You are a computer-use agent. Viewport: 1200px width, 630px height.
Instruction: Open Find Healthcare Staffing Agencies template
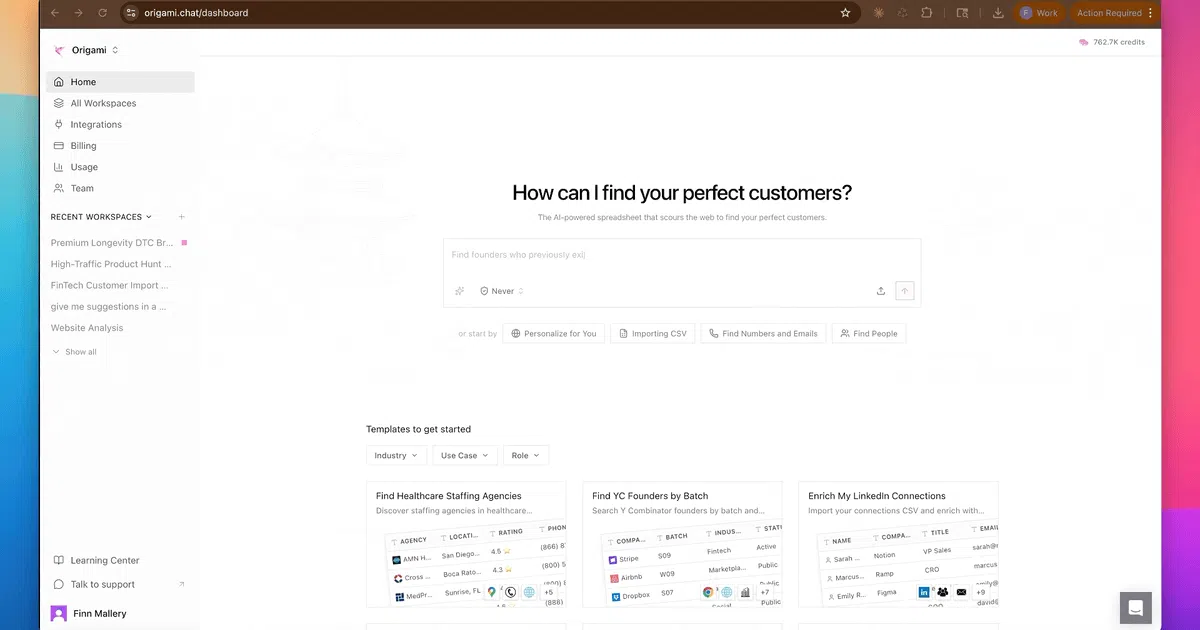pos(466,544)
